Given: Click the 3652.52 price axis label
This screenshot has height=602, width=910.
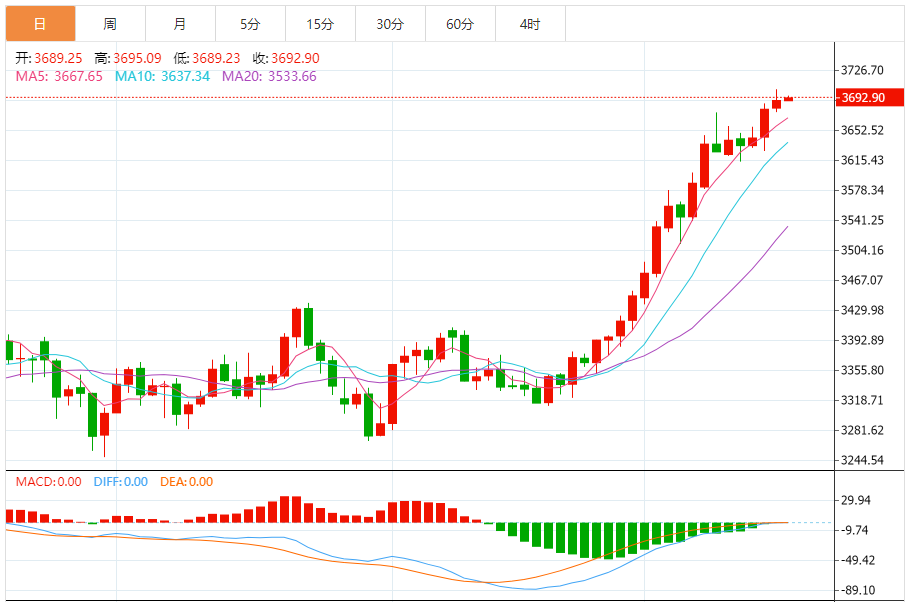Looking at the screenshot, I should [862, 130].
